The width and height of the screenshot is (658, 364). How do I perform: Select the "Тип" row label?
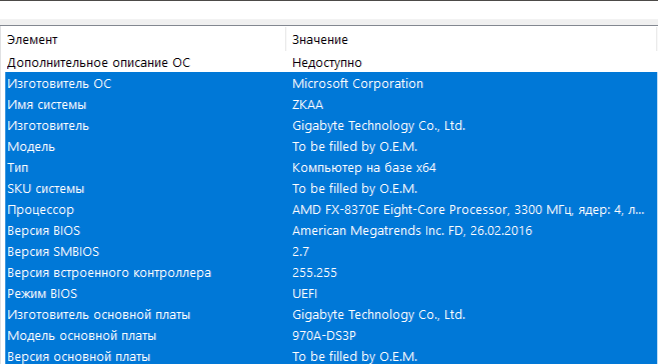pyautogui.click(x=18, y=168)
